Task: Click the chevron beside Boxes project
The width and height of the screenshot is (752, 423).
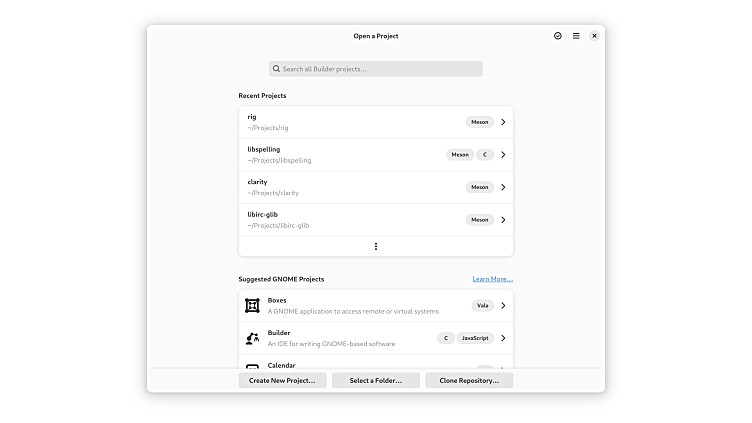Action: pyautogui.click(x=503, y=306)
